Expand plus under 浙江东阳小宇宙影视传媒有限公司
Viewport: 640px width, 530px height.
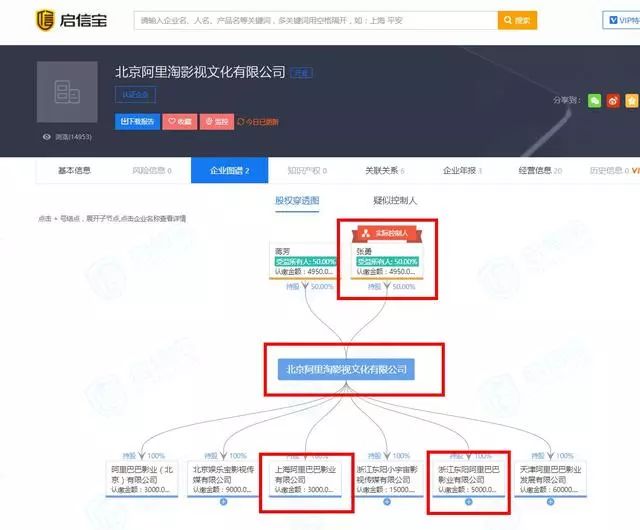click(387, 501)
